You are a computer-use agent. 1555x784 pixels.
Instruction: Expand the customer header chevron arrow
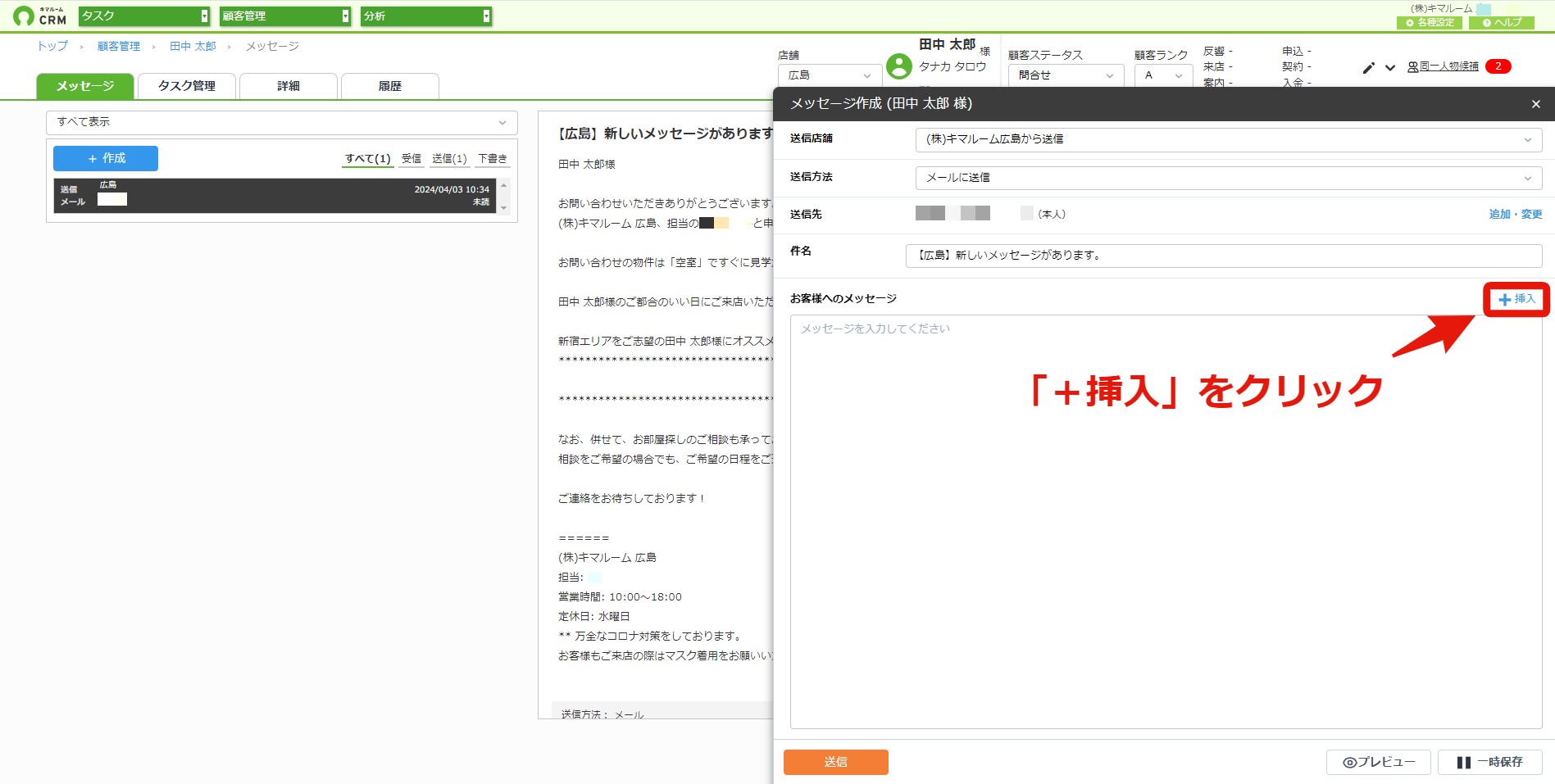pyautogui.click(x=1390, y=68)
